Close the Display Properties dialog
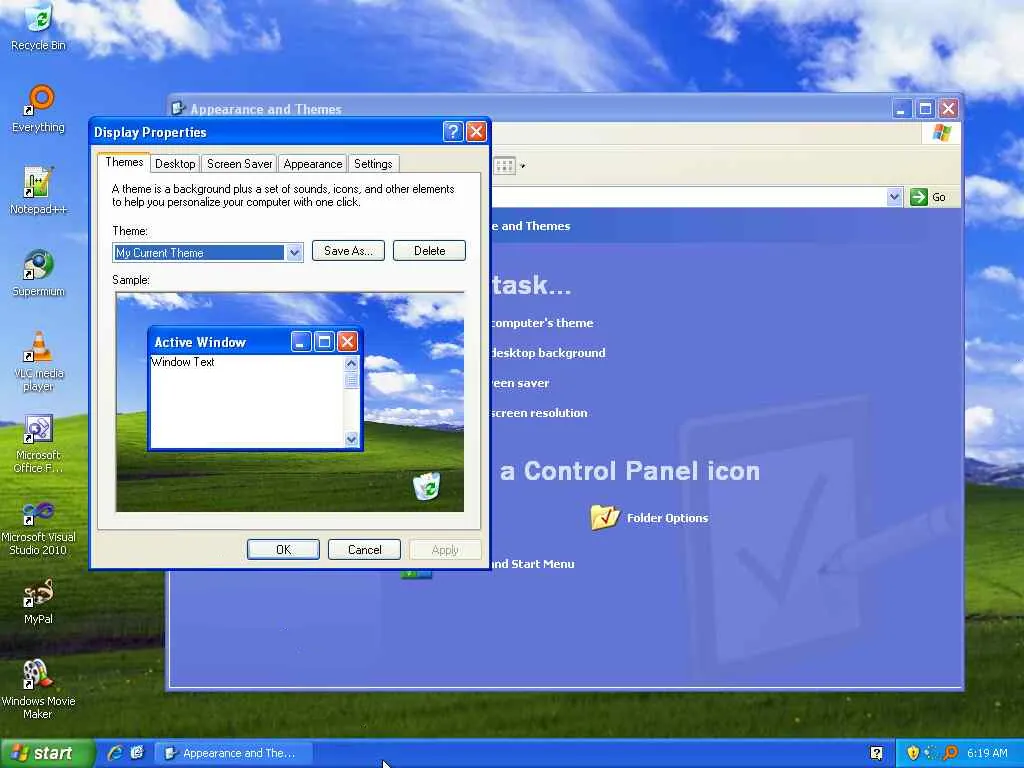This screenshot has height=768, width=1024. click(x=477, y=132)
